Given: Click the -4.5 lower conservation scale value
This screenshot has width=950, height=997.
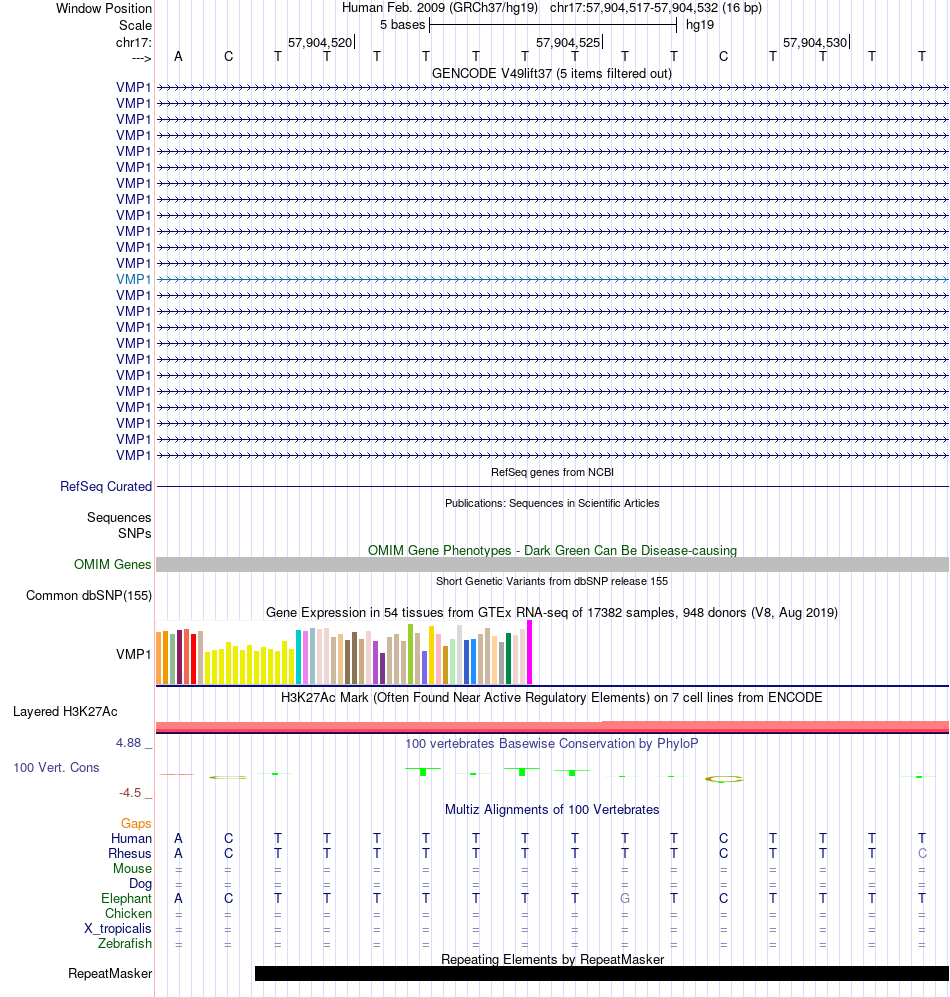Looking at the screenshot, I should 130,793.
